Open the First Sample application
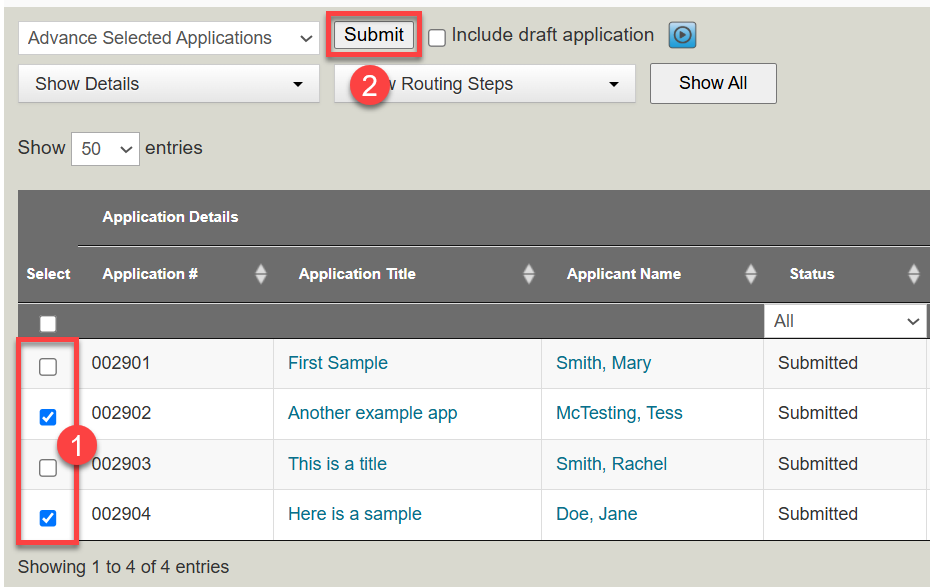The width and height of the screenshot is (930, 587). pyautogui.click(x=337, y=363)
